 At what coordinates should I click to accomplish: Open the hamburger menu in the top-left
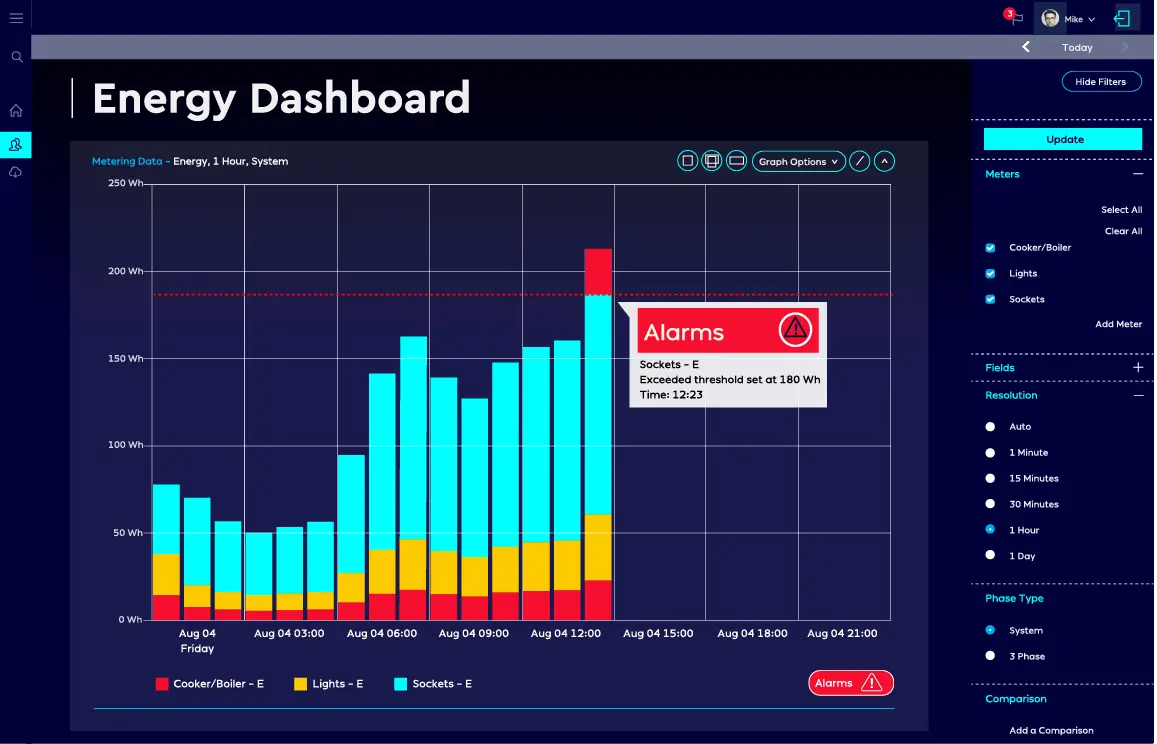click(x=16, y=18)
